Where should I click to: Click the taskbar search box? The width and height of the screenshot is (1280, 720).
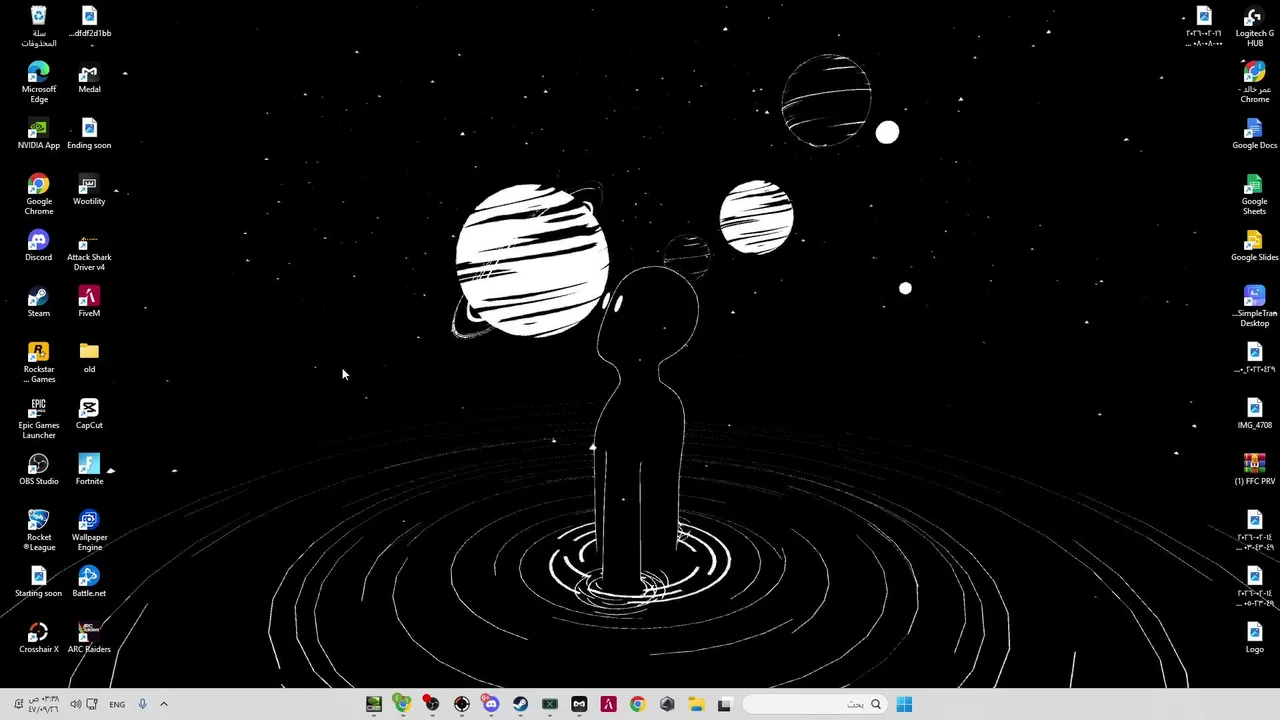(817, 704)
